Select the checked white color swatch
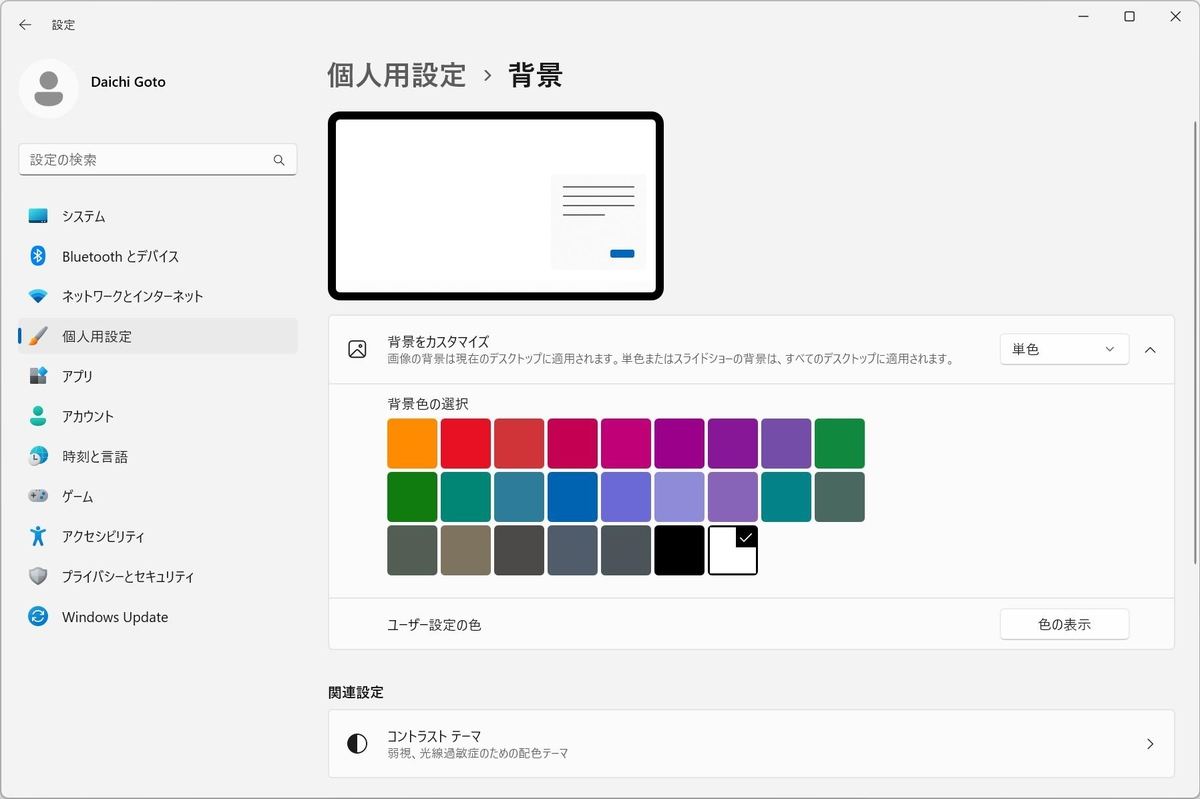The width and height of the screenshot is (1200, 799). point(733,550)
